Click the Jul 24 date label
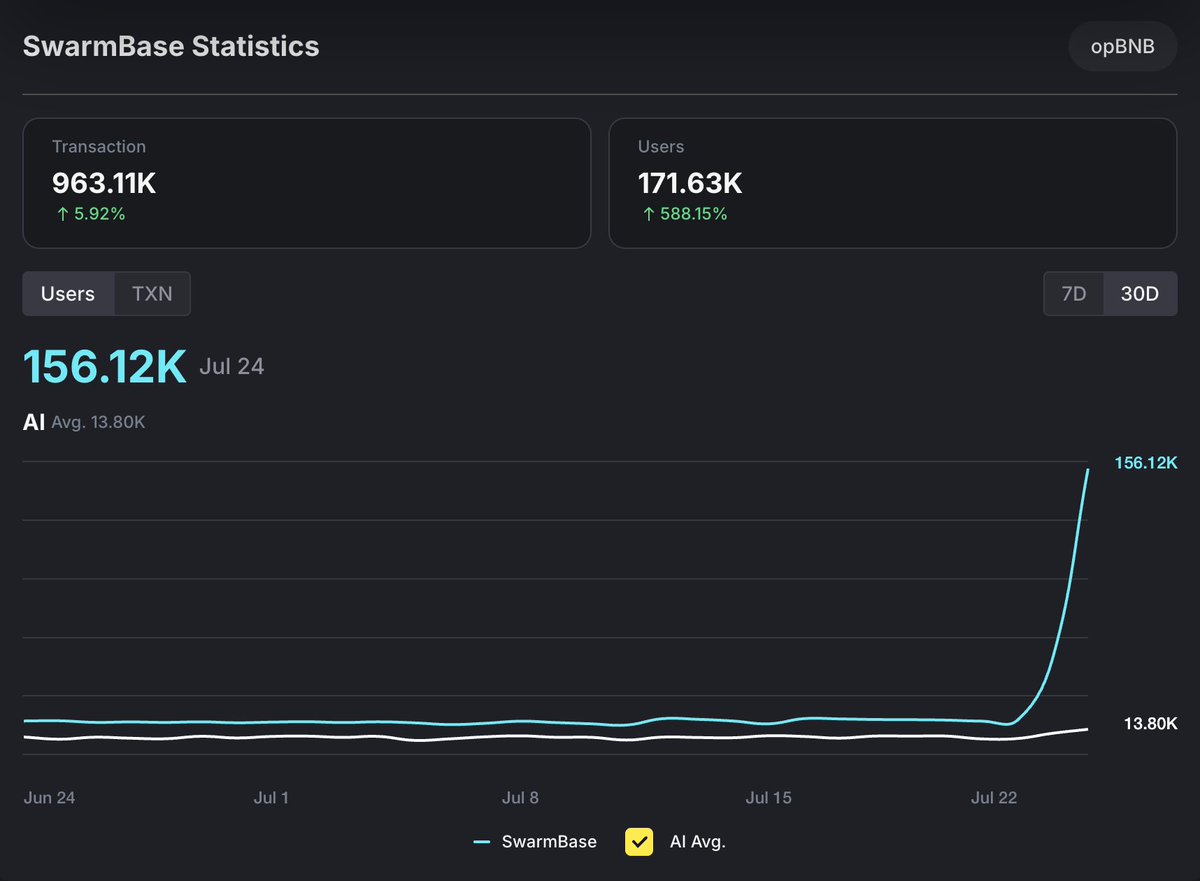 click(x=232, y=367)
